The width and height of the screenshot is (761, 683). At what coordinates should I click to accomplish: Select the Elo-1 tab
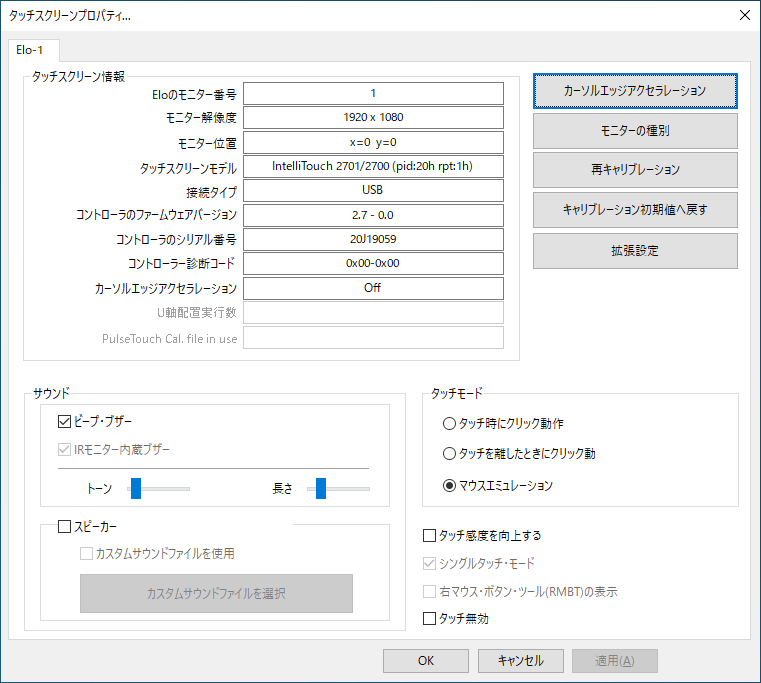click(x=34, y=50)
